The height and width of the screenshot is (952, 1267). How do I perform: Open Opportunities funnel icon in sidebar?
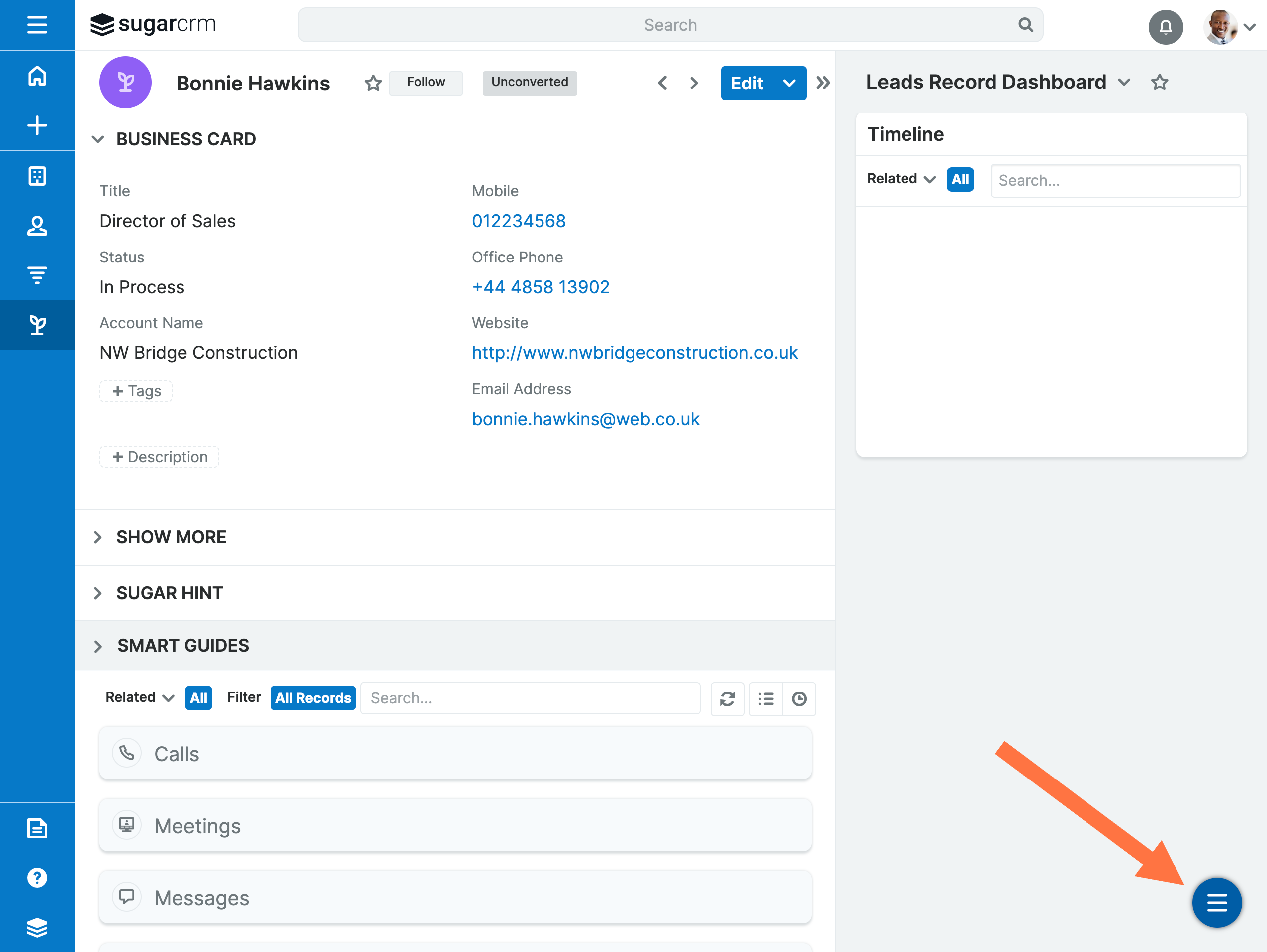pos(37,275)
